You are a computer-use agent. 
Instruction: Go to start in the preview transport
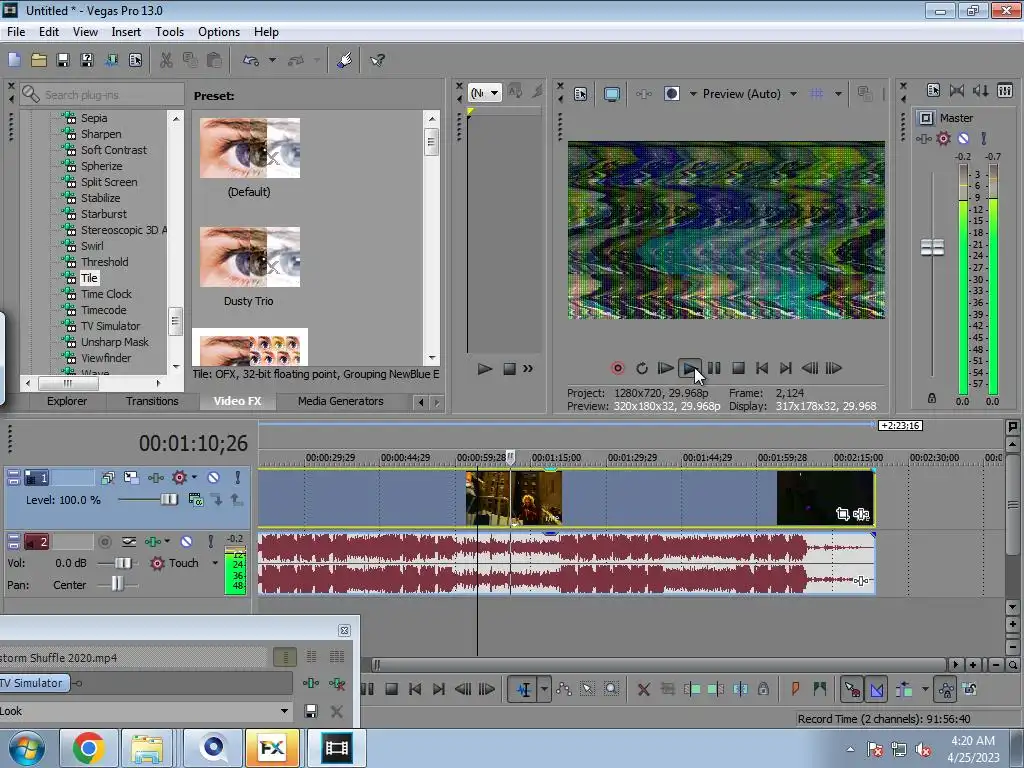(762, 368)
